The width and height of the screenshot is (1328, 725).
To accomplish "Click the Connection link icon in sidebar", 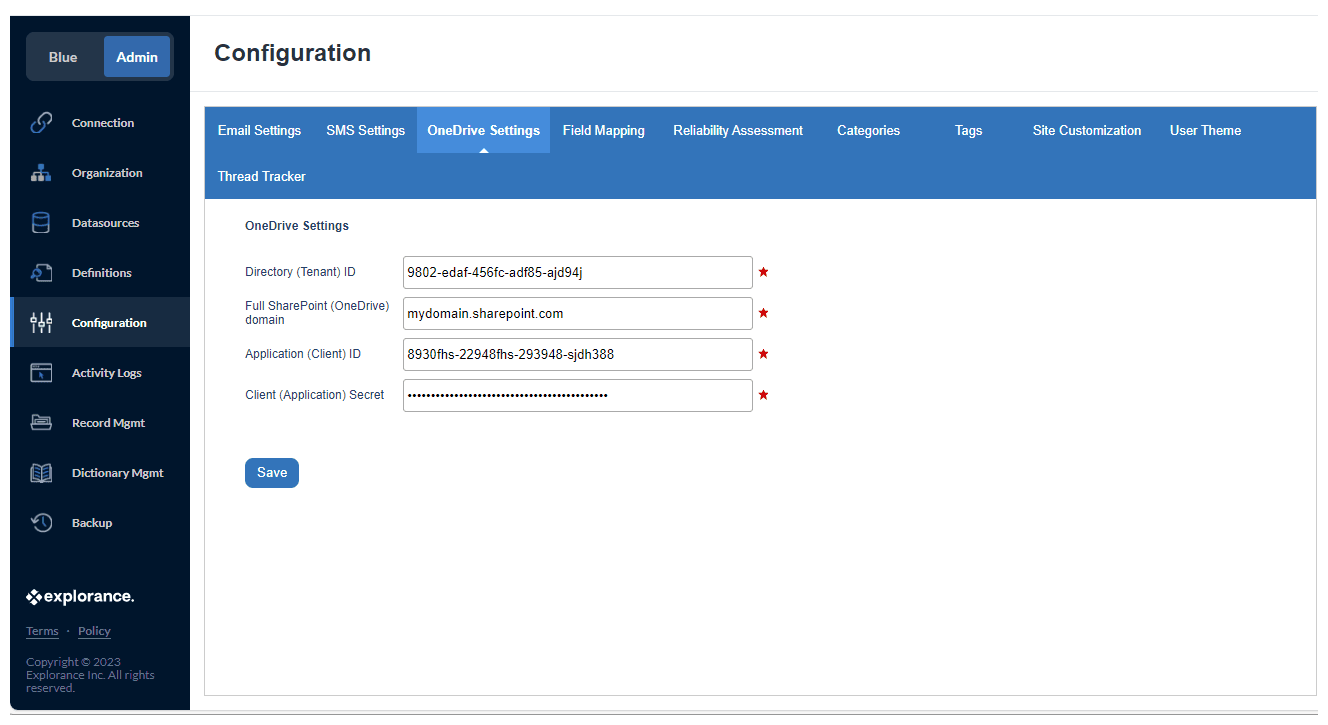I will point(41,123).
